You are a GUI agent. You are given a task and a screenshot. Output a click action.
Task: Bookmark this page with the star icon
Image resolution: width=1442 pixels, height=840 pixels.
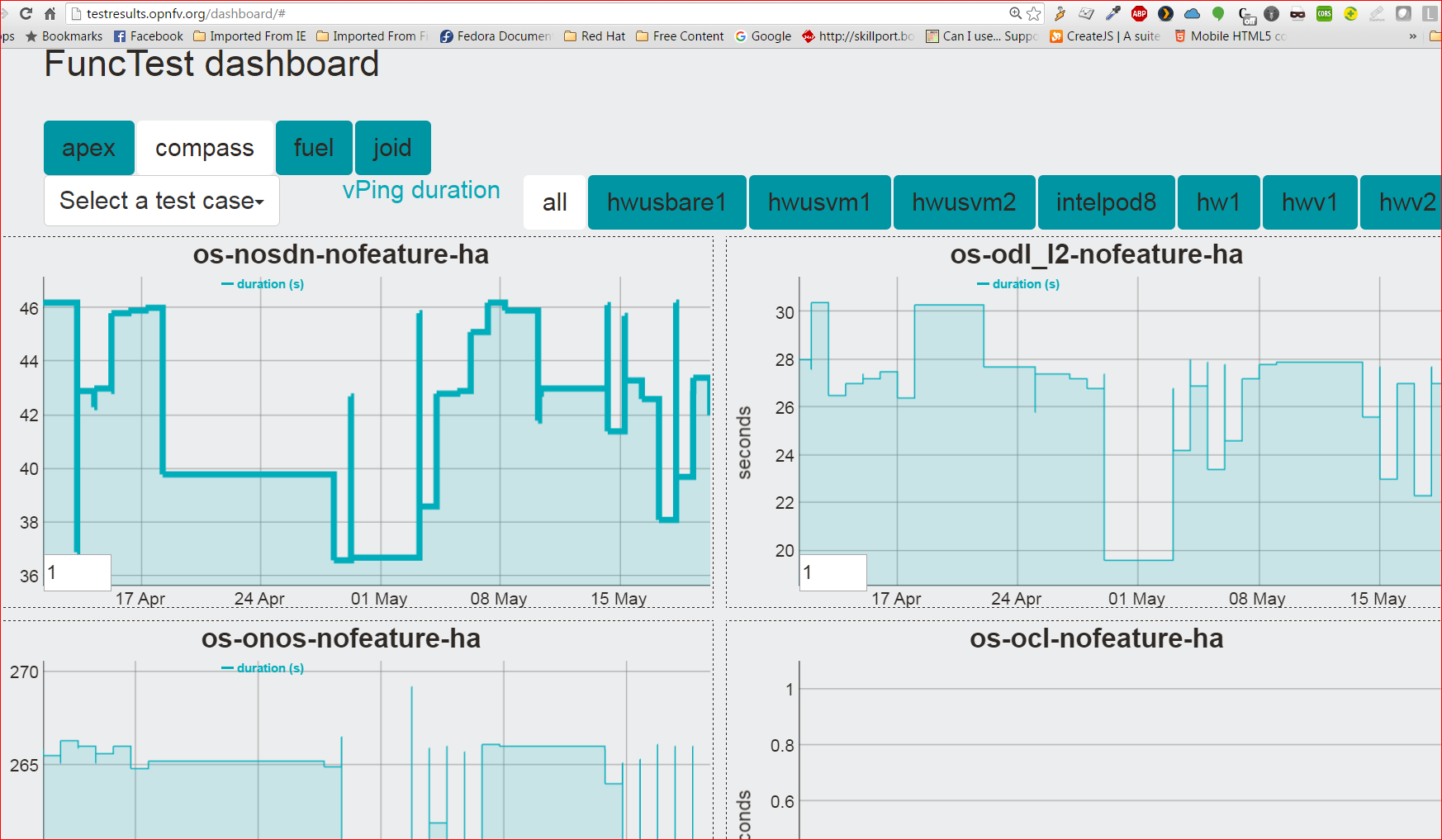[x=1034, y=13]
